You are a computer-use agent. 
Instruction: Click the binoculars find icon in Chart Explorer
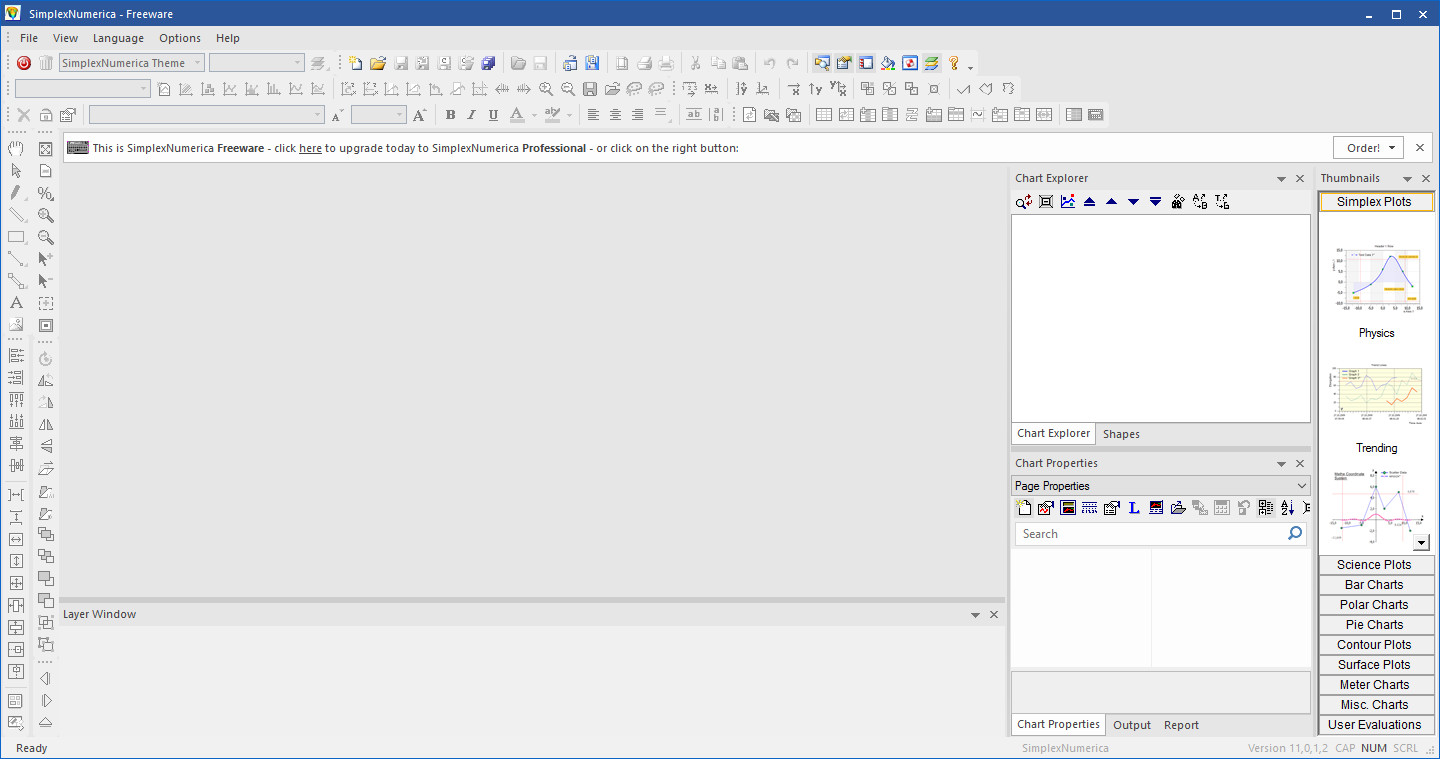(x=1177, y=202)
